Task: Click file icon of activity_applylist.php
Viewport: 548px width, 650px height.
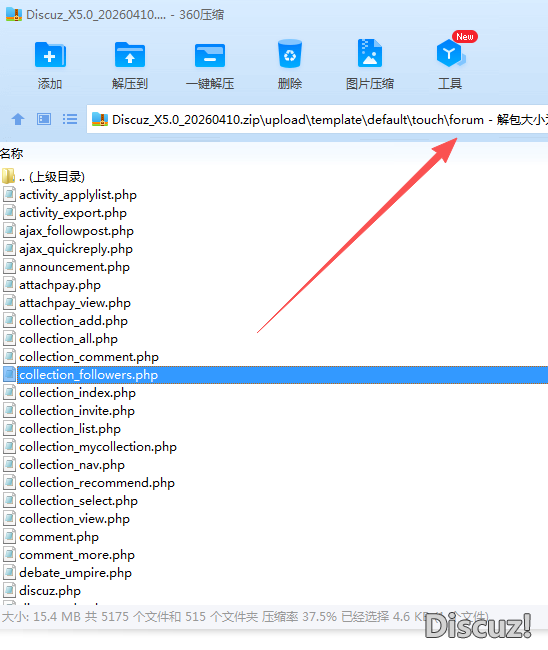Action: 10,194
